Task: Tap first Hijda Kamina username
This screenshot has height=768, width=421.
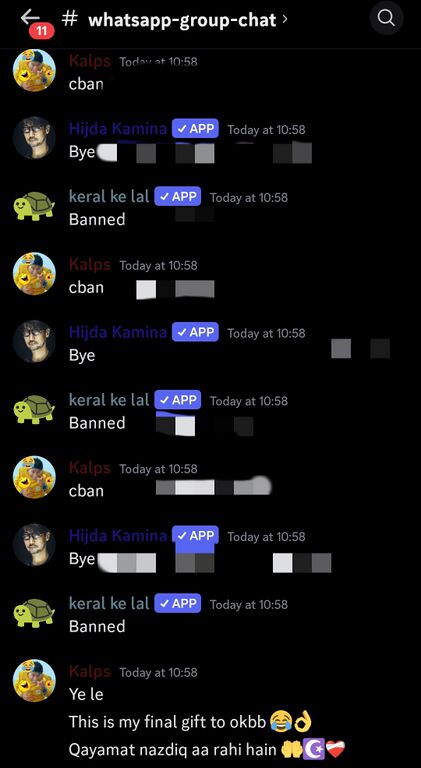Action: 117,129
